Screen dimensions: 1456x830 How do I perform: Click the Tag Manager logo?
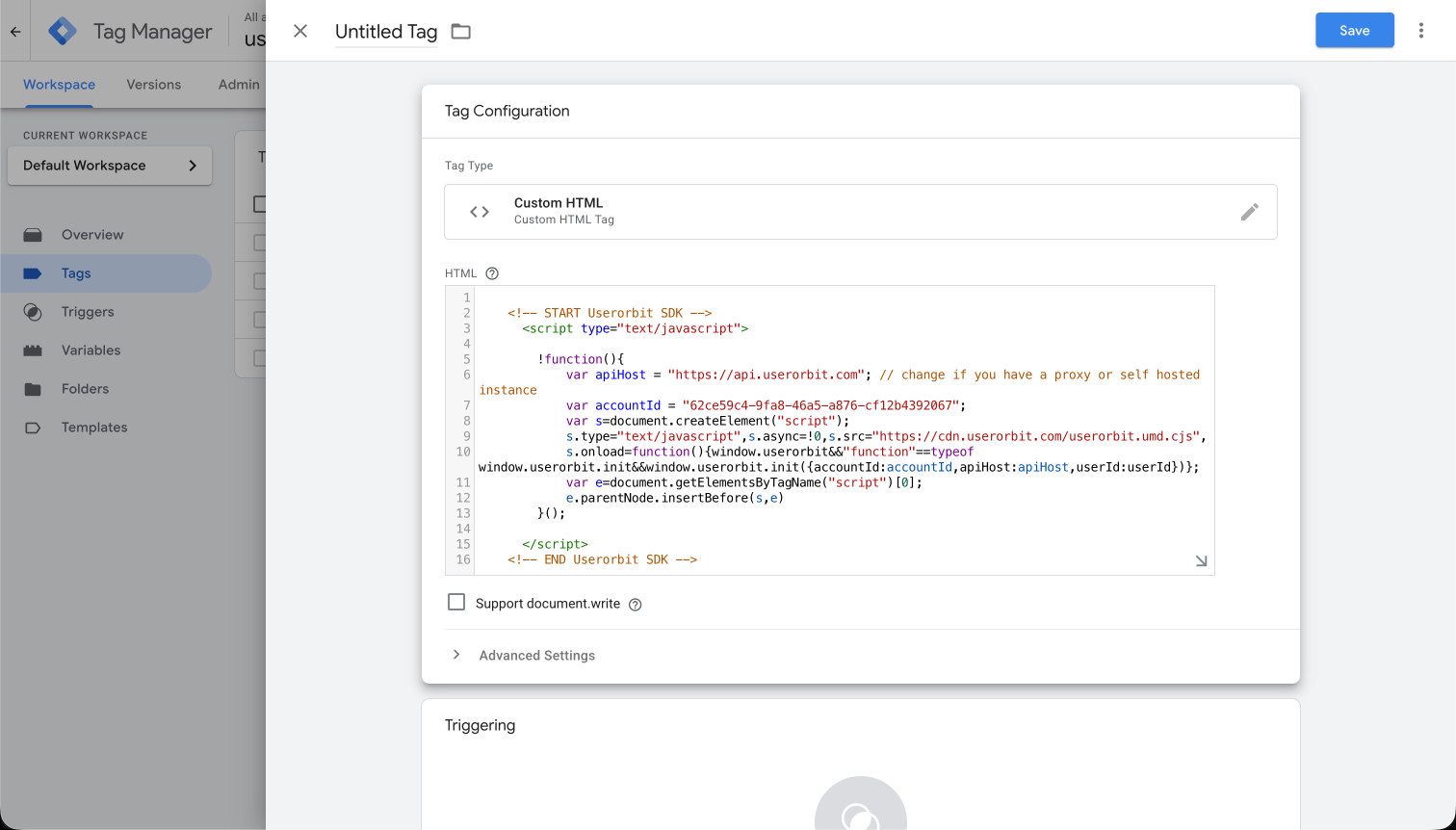pyautogui.click(x=63, y=31)
